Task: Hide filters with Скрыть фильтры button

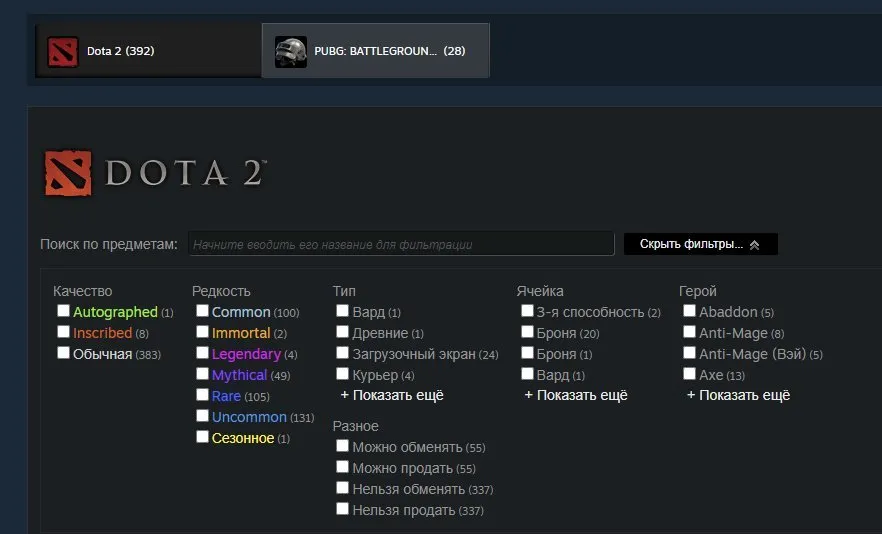Action: pyautogui.click(x=701, y=244)
